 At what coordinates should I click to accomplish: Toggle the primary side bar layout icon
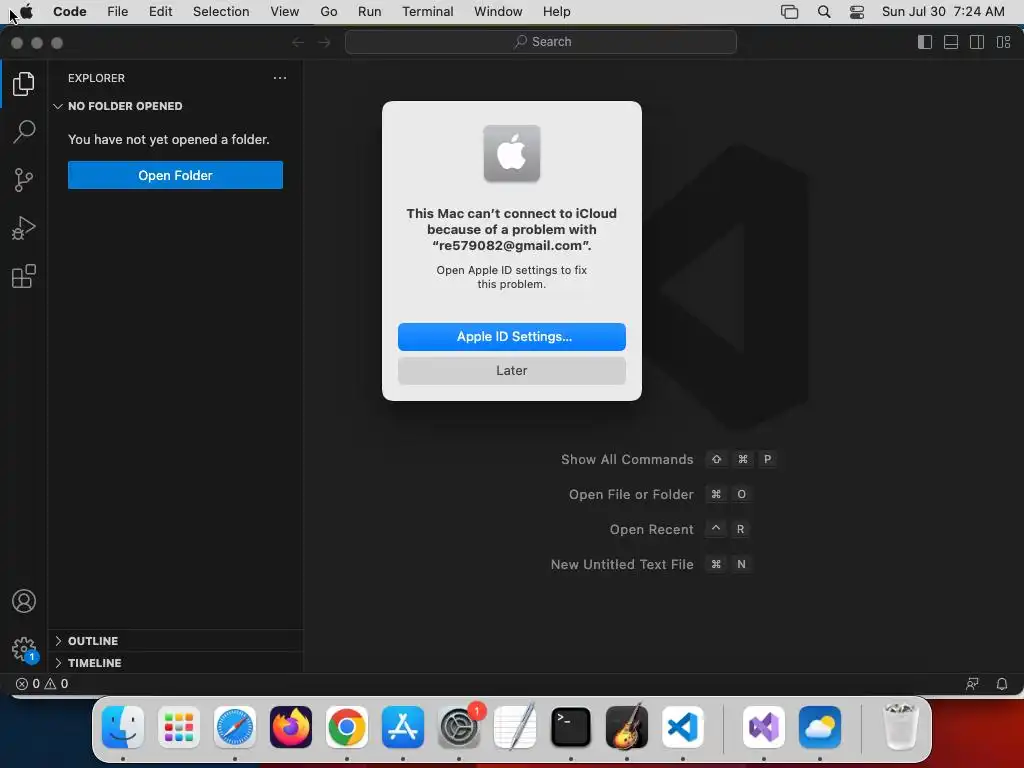coord(925,42)
